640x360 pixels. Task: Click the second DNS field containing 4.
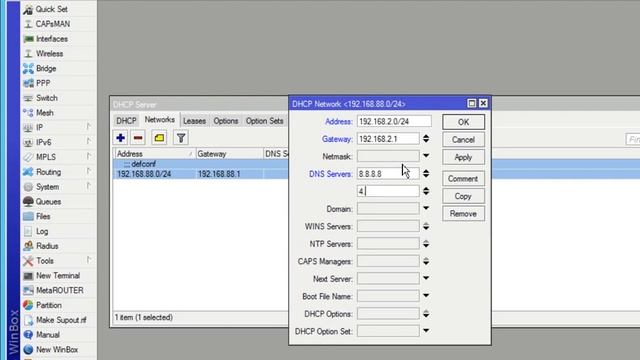388,191
